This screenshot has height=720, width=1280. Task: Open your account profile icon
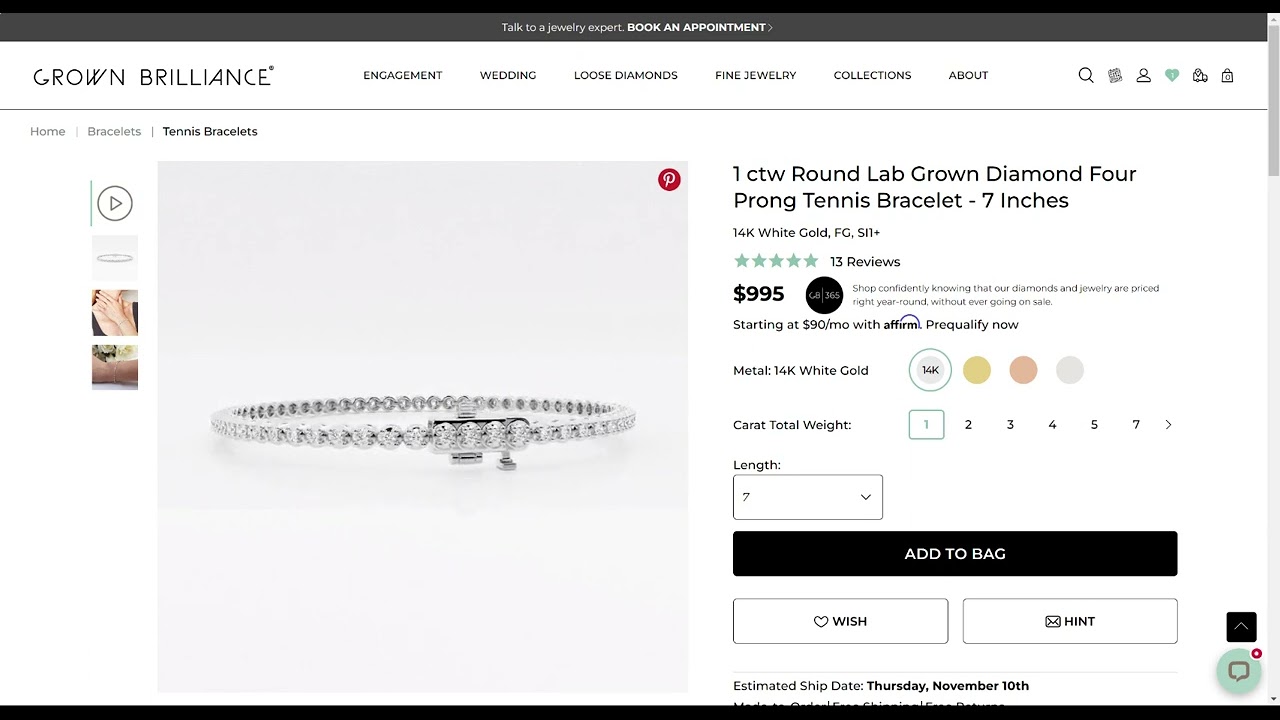[x=1144, y=75]
